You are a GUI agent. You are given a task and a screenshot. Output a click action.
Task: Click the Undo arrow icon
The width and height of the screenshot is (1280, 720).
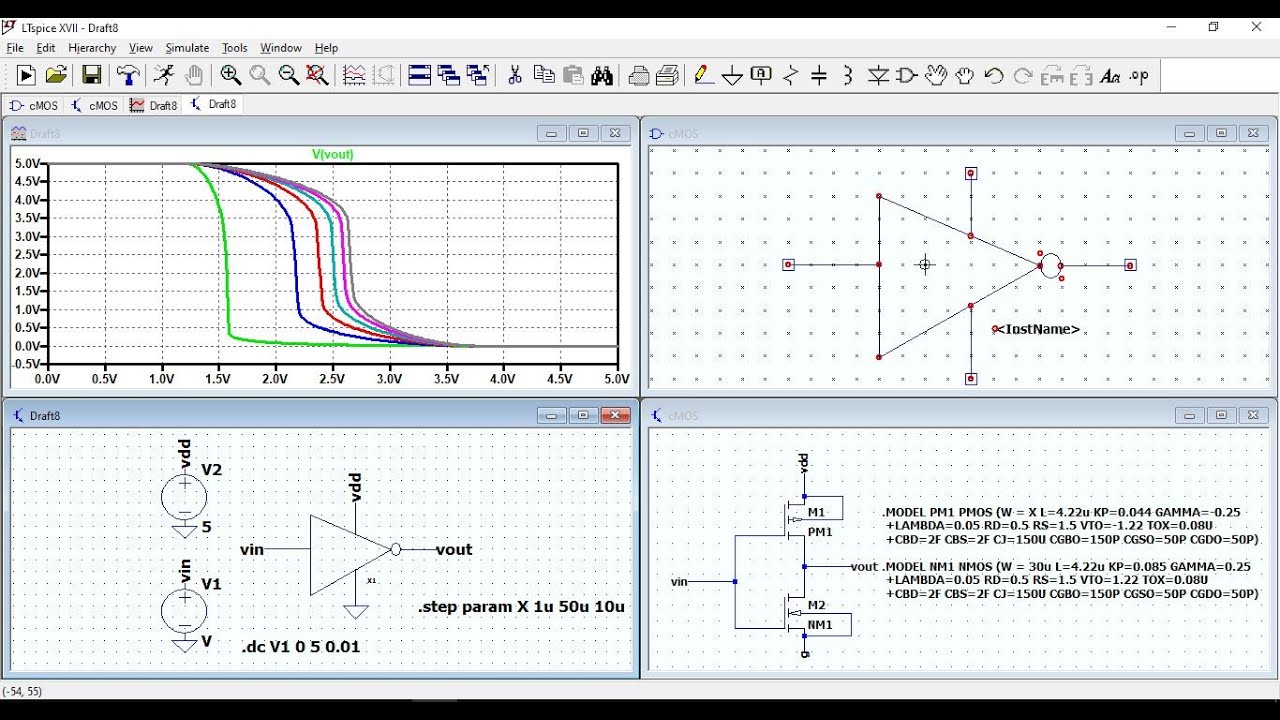[994, 75]
